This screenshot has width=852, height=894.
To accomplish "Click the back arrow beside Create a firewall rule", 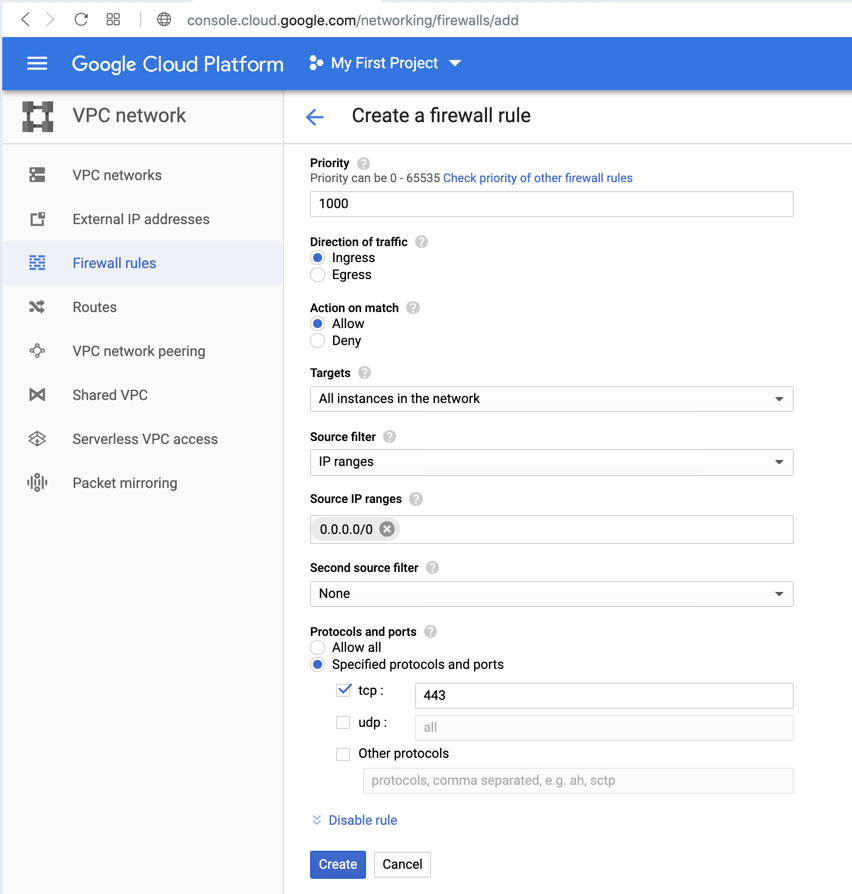I will (315, 117).
